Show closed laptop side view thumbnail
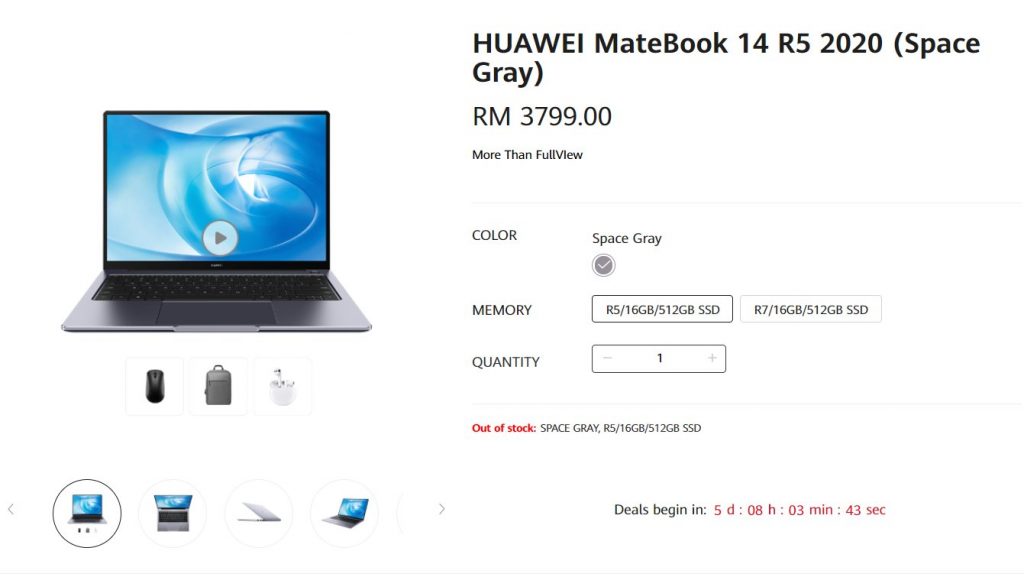 (x=259, y=513)
